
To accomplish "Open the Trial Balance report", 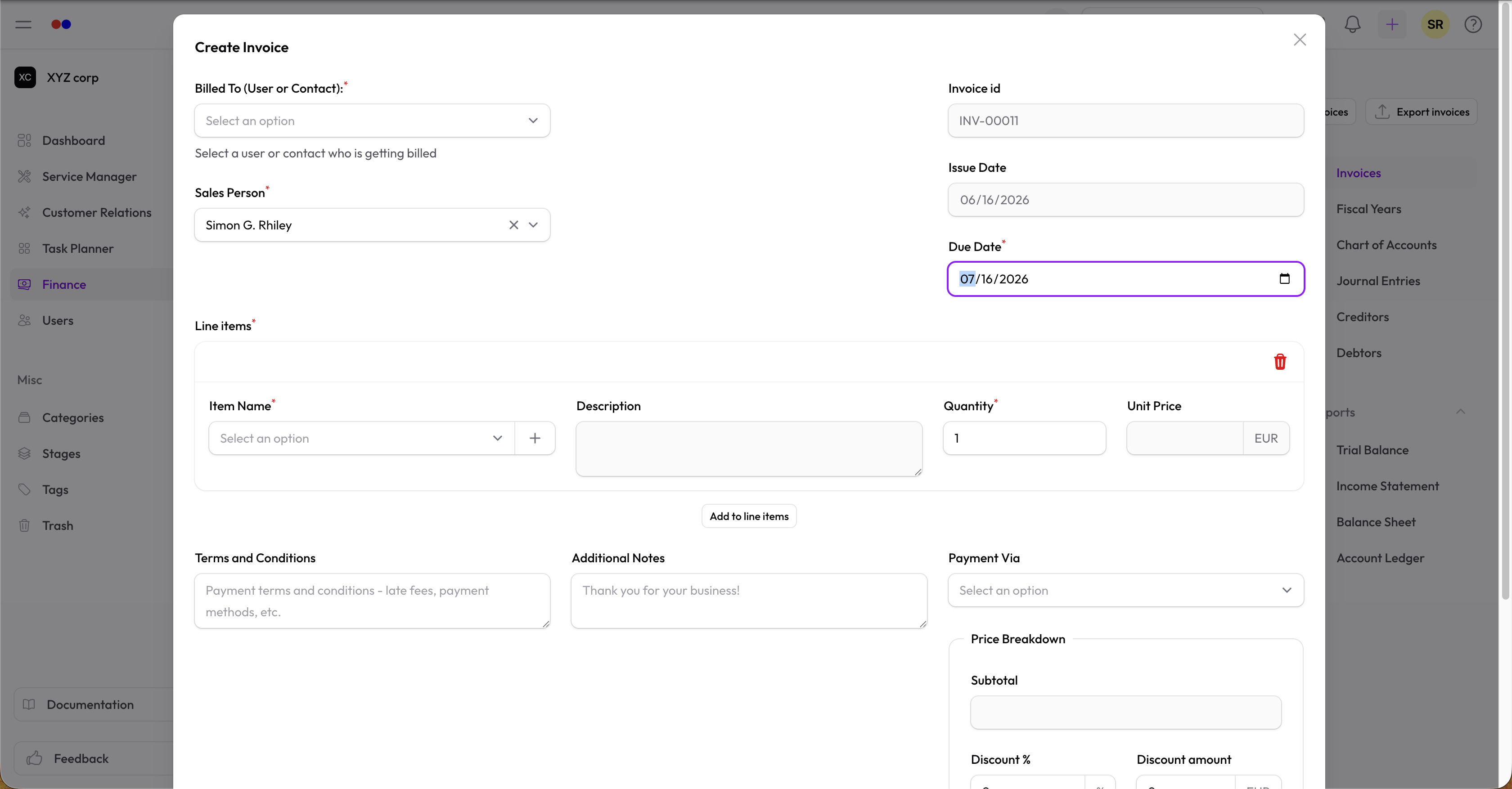I will coord(1372,450).
